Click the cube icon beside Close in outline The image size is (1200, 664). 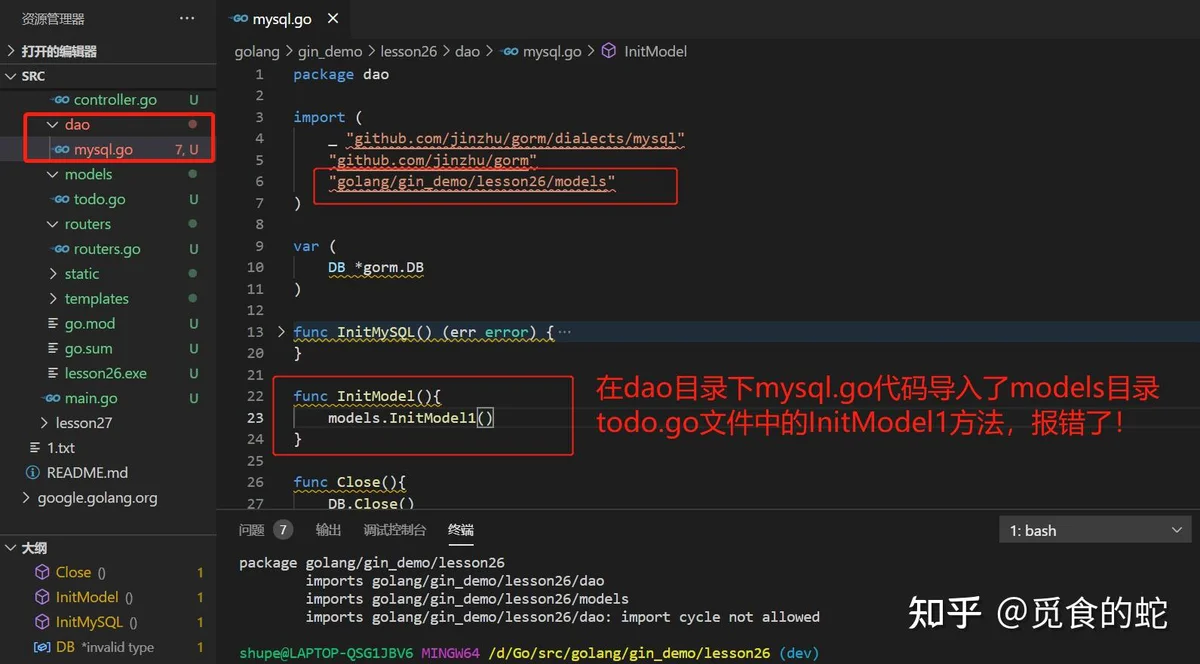coord(42,572)
